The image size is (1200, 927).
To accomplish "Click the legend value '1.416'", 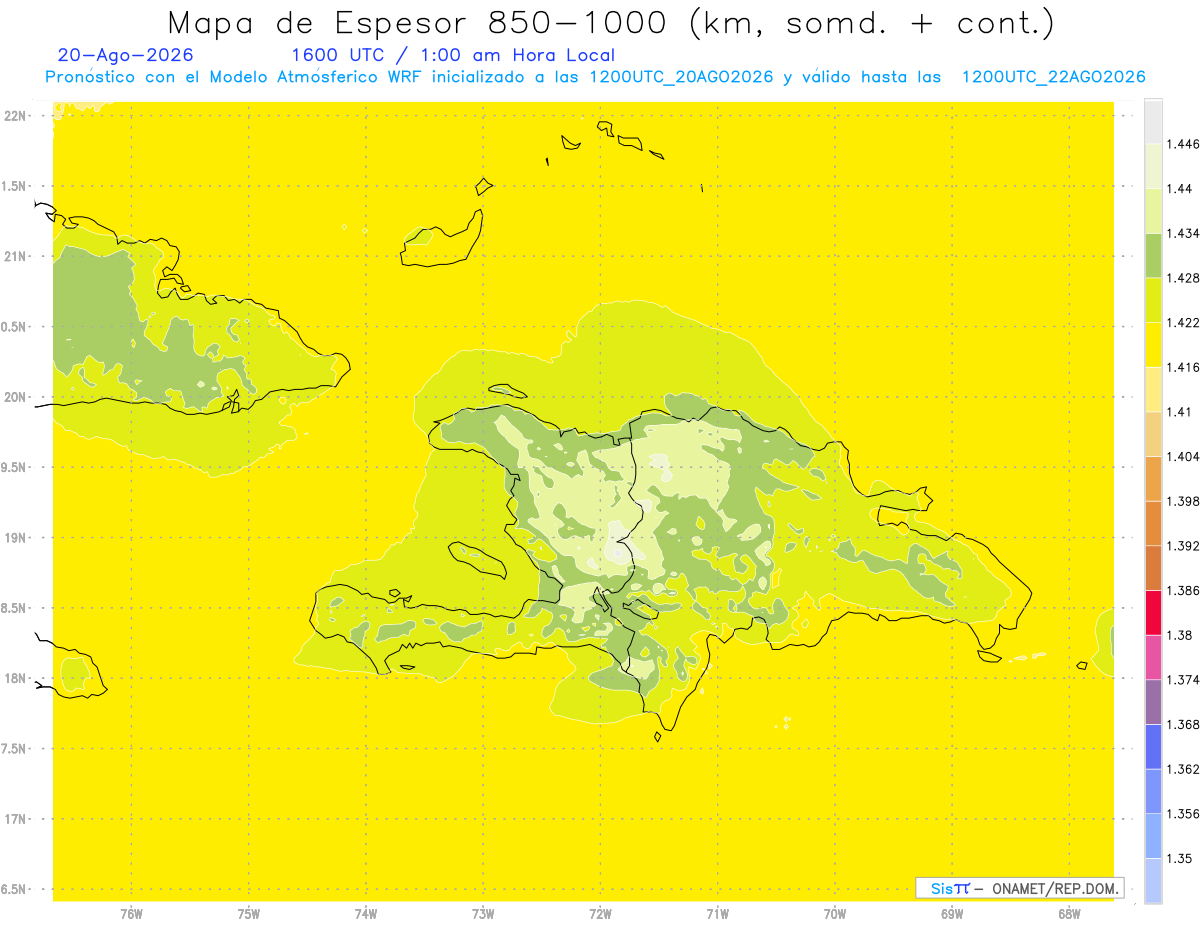I will pos(1184,367).
